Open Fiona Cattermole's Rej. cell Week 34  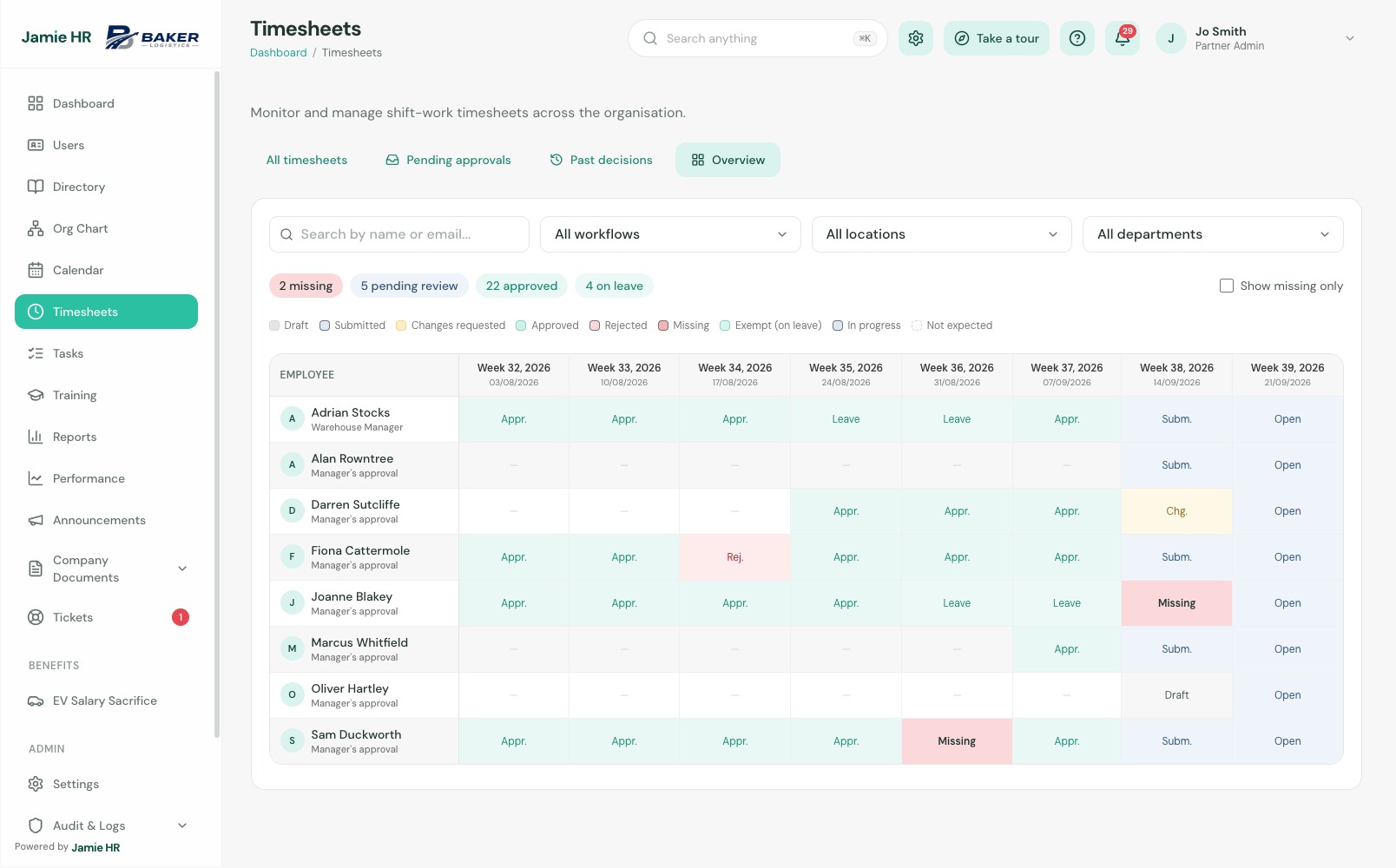tap(734, 557)
